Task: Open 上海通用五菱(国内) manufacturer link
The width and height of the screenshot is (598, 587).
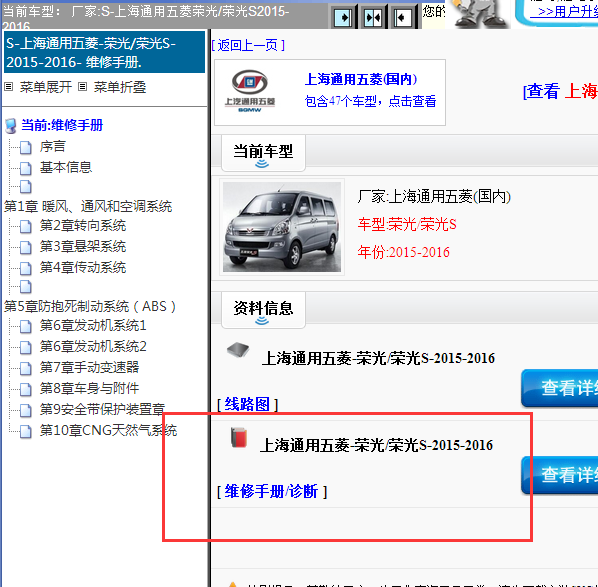Action: coord(361,79)
